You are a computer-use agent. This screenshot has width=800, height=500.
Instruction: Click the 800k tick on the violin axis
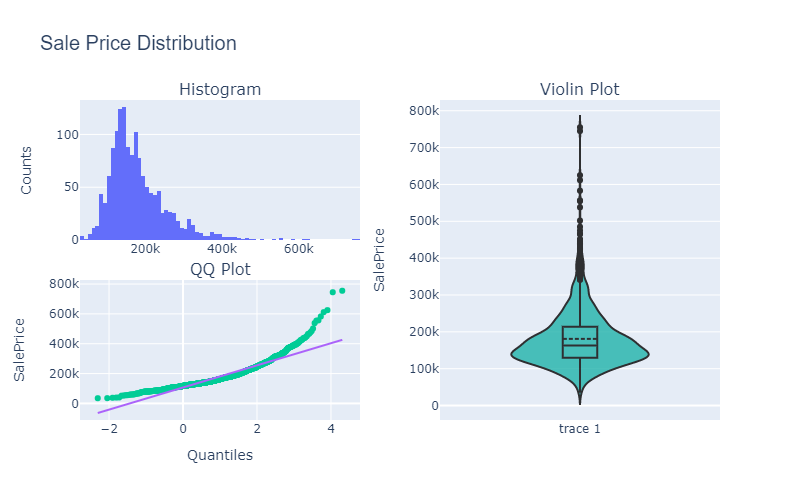tap(422, 111)
